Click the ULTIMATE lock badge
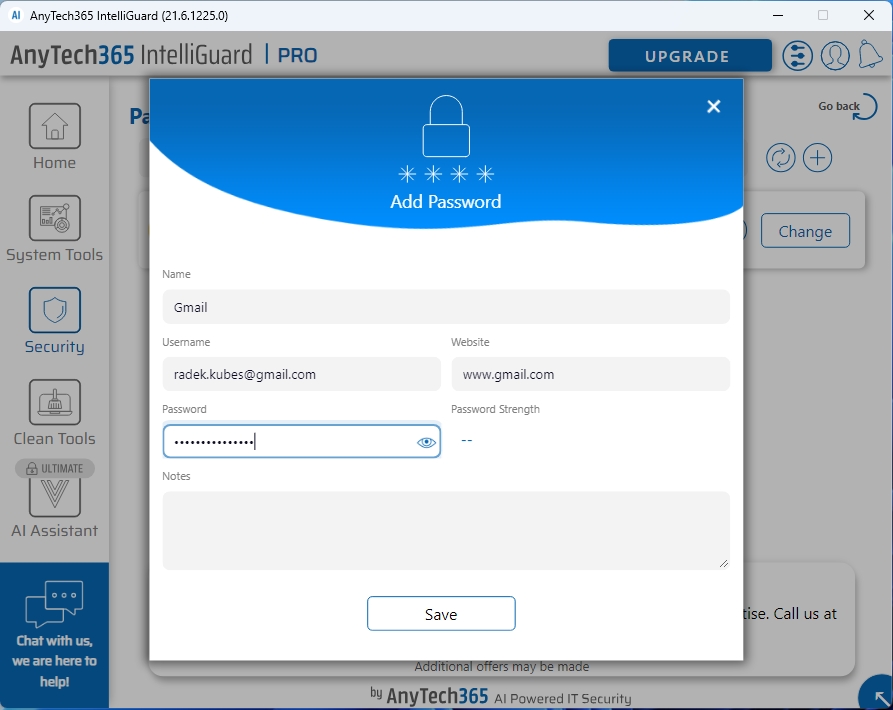 55,469
